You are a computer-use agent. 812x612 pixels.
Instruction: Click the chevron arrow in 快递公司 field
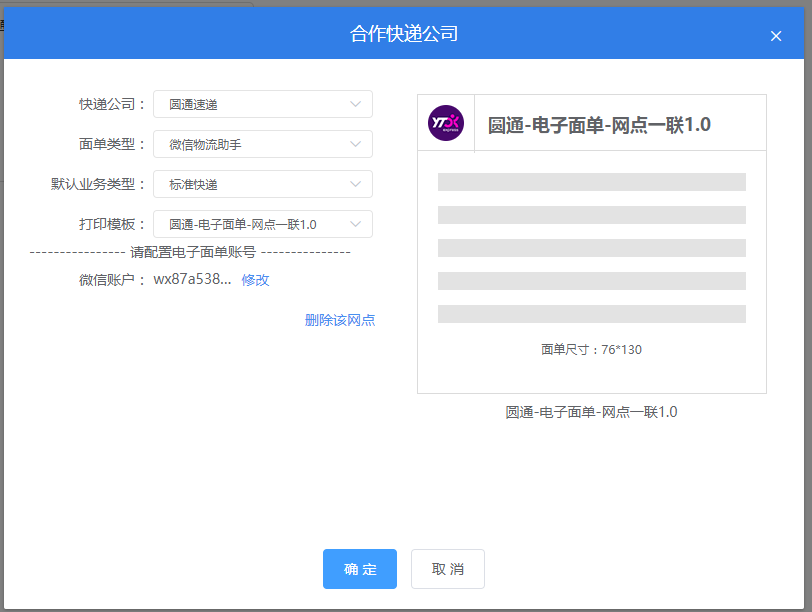pyautogui.click(x=356, y=104)
